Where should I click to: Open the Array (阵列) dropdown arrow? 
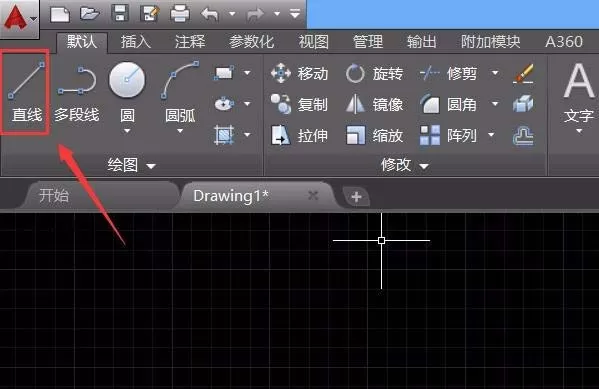pyautogui.click(x=491, y=135)
